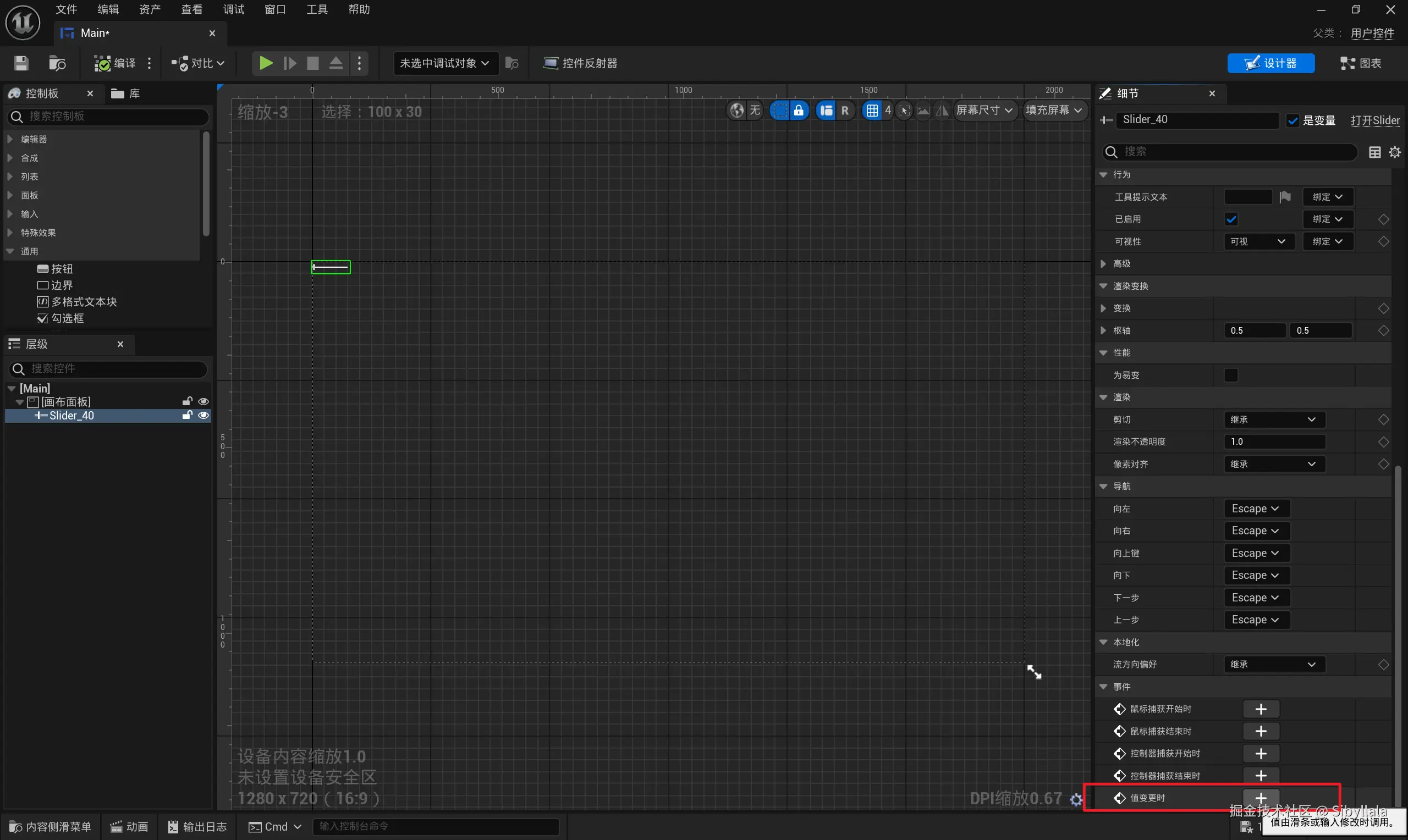Click the Browse to asset icon
This screenshot has height=840, width=1408.
57,63
